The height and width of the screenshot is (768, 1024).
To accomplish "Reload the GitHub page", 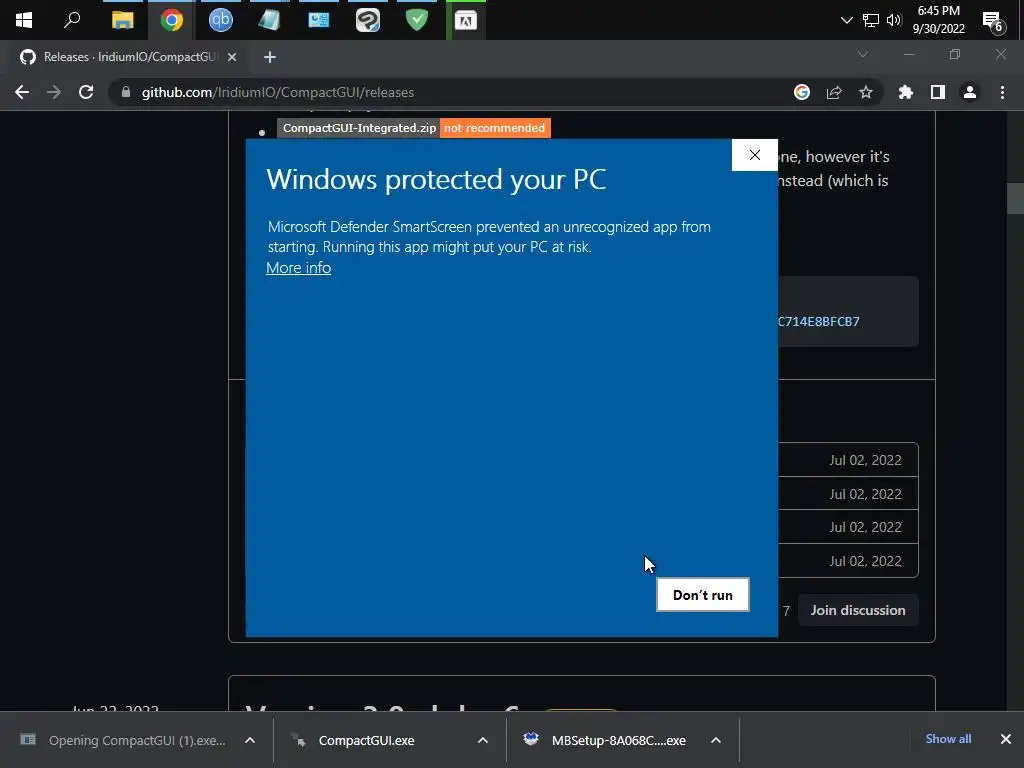I will (86, 92).
